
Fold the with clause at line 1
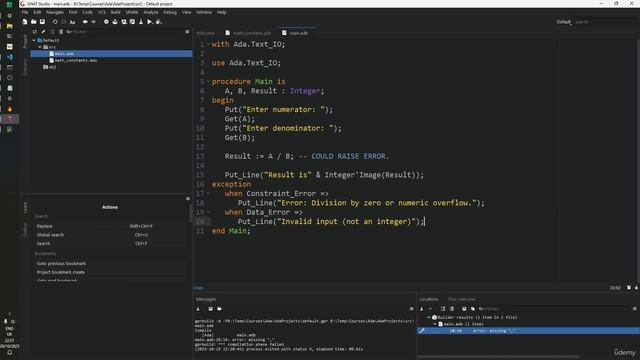pyautogui.click(x=208, y=44)
